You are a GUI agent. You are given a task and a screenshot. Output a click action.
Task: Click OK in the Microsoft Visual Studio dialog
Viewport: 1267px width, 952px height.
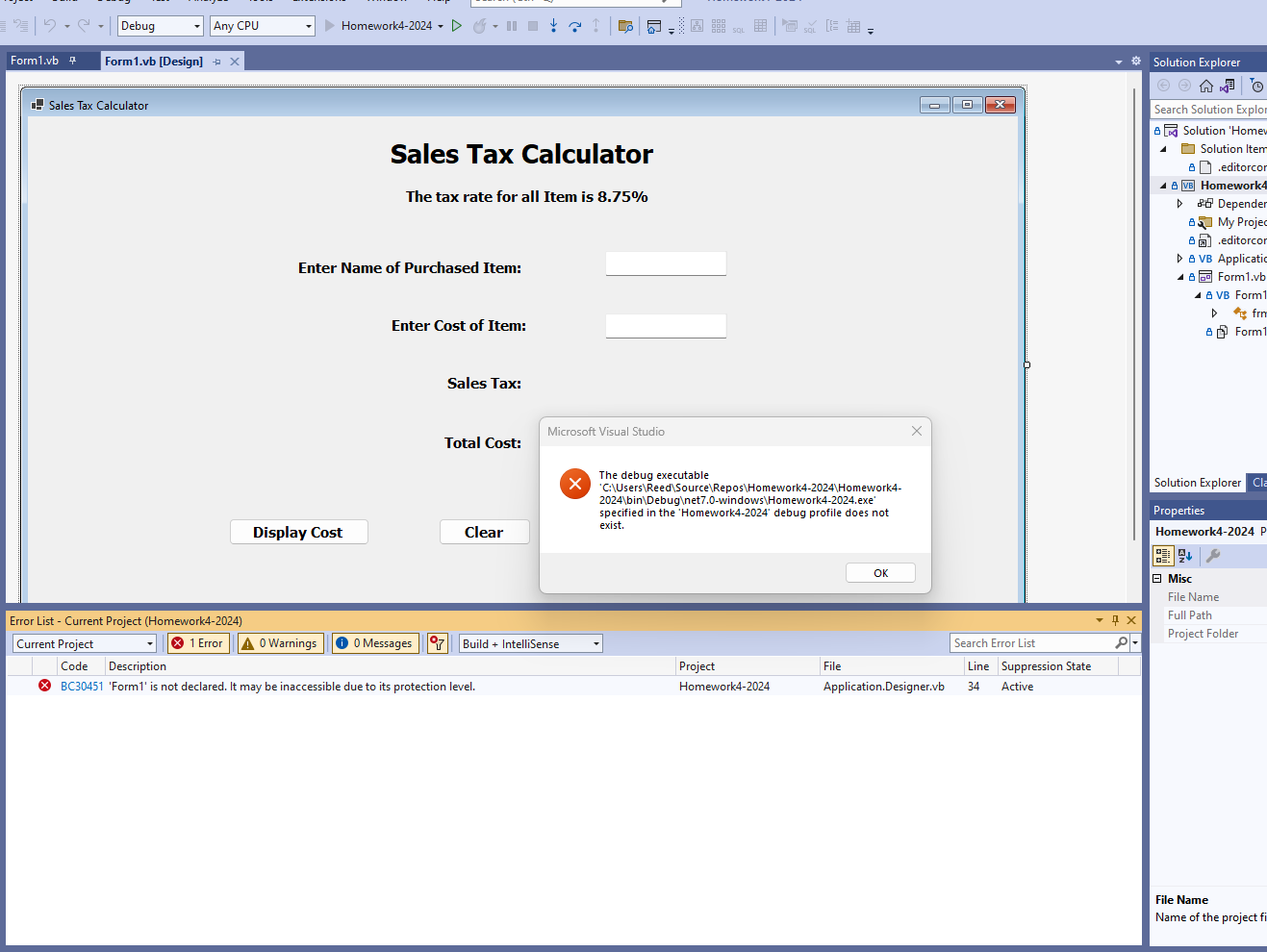pos(880,573)
